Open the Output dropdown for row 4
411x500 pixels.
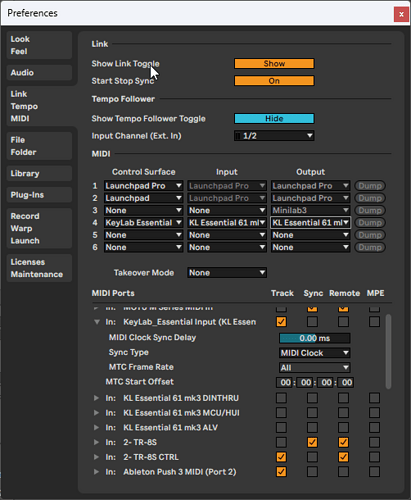[x=310, y=223]
